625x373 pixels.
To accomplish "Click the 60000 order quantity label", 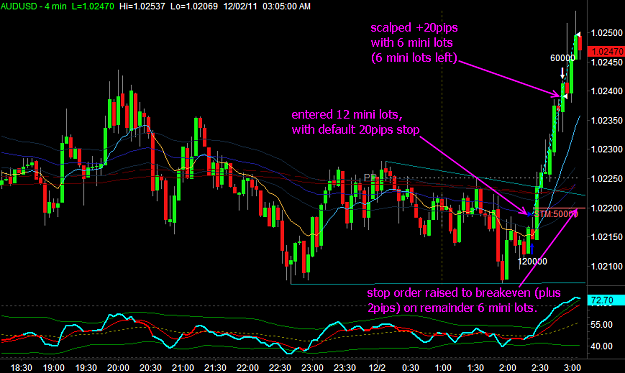I will (562, 58).
